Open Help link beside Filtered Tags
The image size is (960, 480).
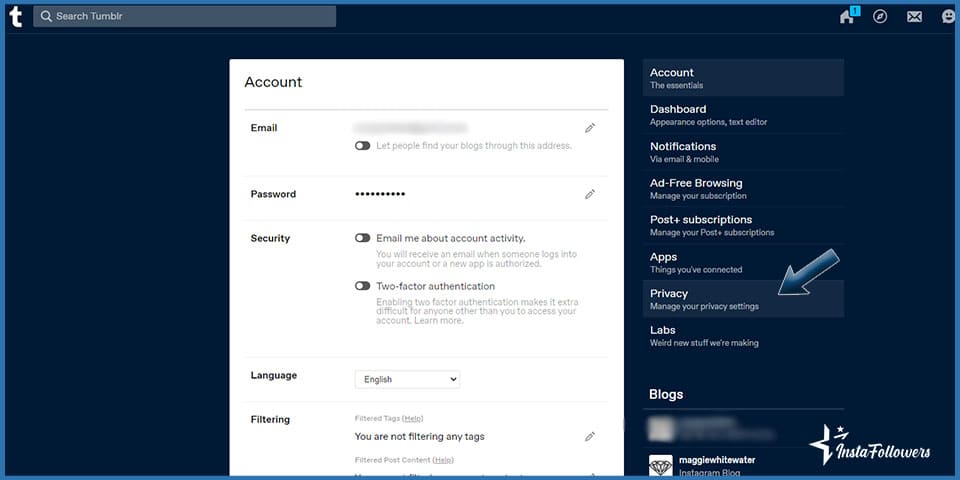pos(413,418)
